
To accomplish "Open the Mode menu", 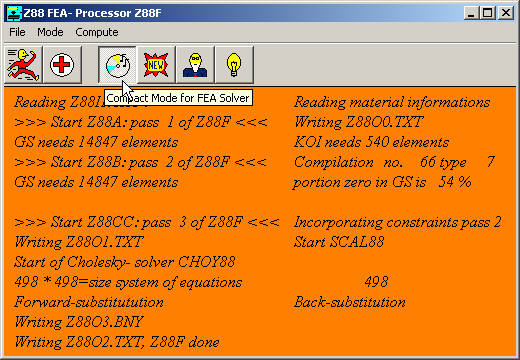I will coord(50,32).
